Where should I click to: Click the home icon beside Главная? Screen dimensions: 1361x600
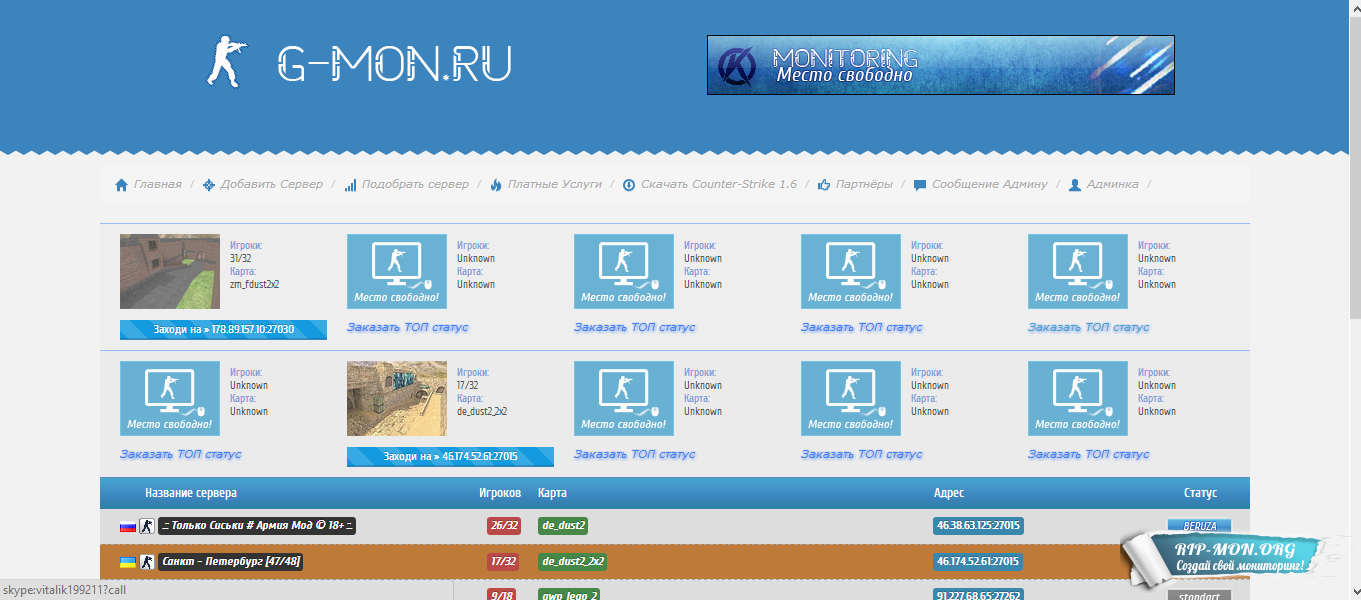[x=122, y=185]
